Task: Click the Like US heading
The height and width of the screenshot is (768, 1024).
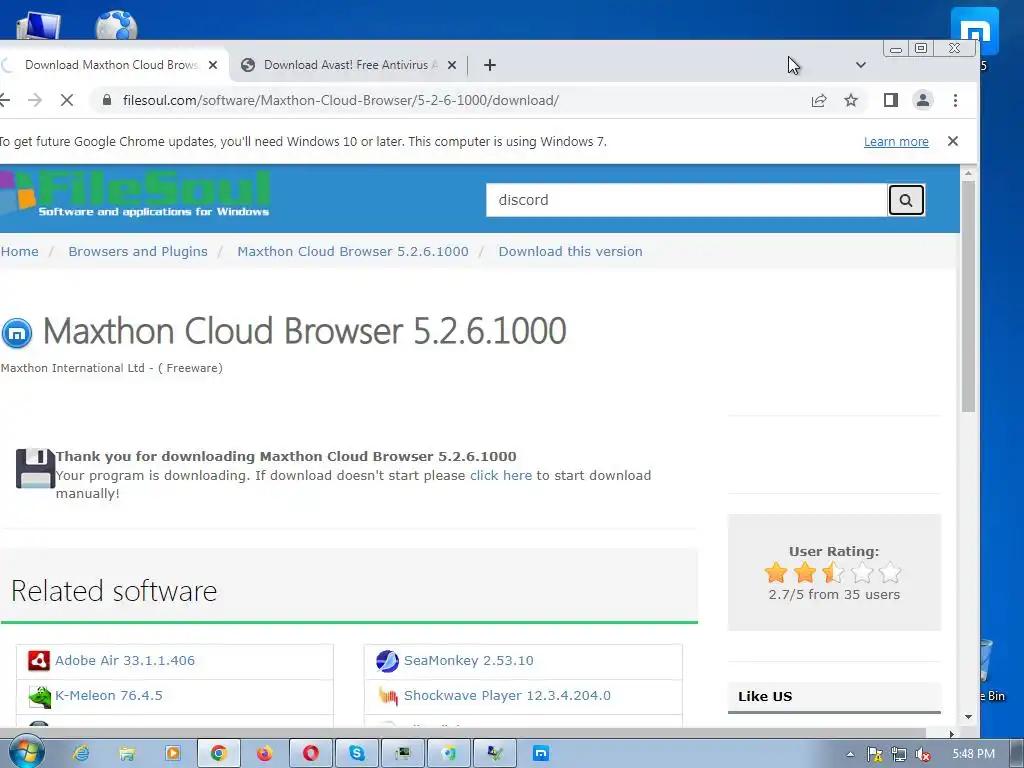Action: pos(765,696)
